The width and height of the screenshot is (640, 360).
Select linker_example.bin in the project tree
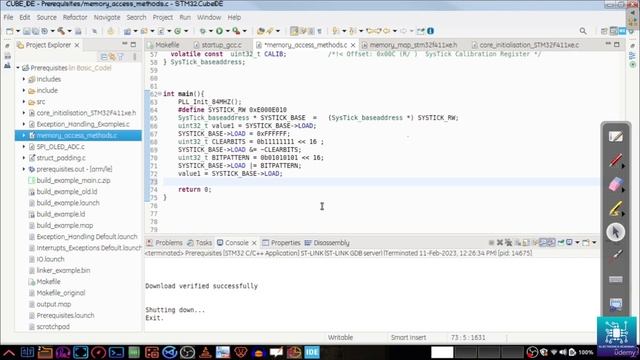[63, 270]
